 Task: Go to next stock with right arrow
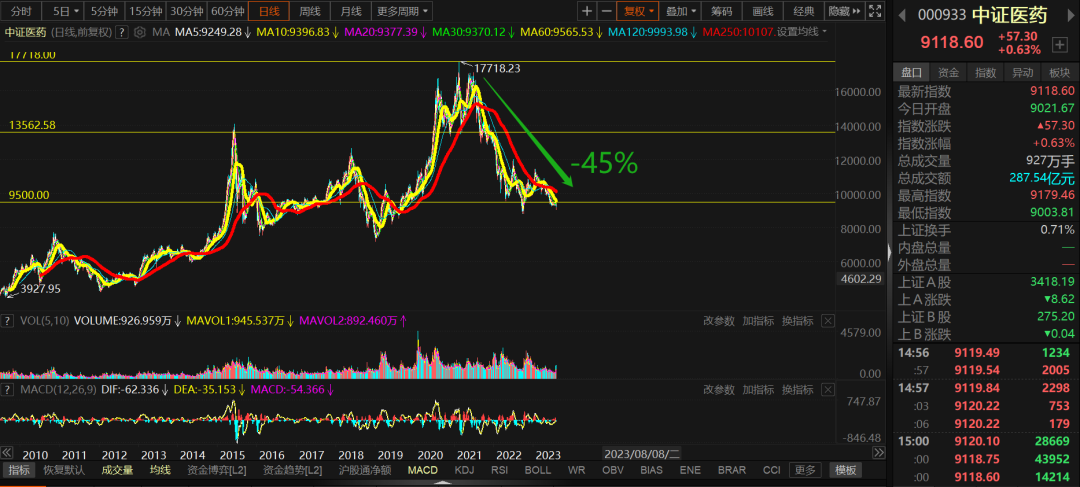tap(1068, 16)
